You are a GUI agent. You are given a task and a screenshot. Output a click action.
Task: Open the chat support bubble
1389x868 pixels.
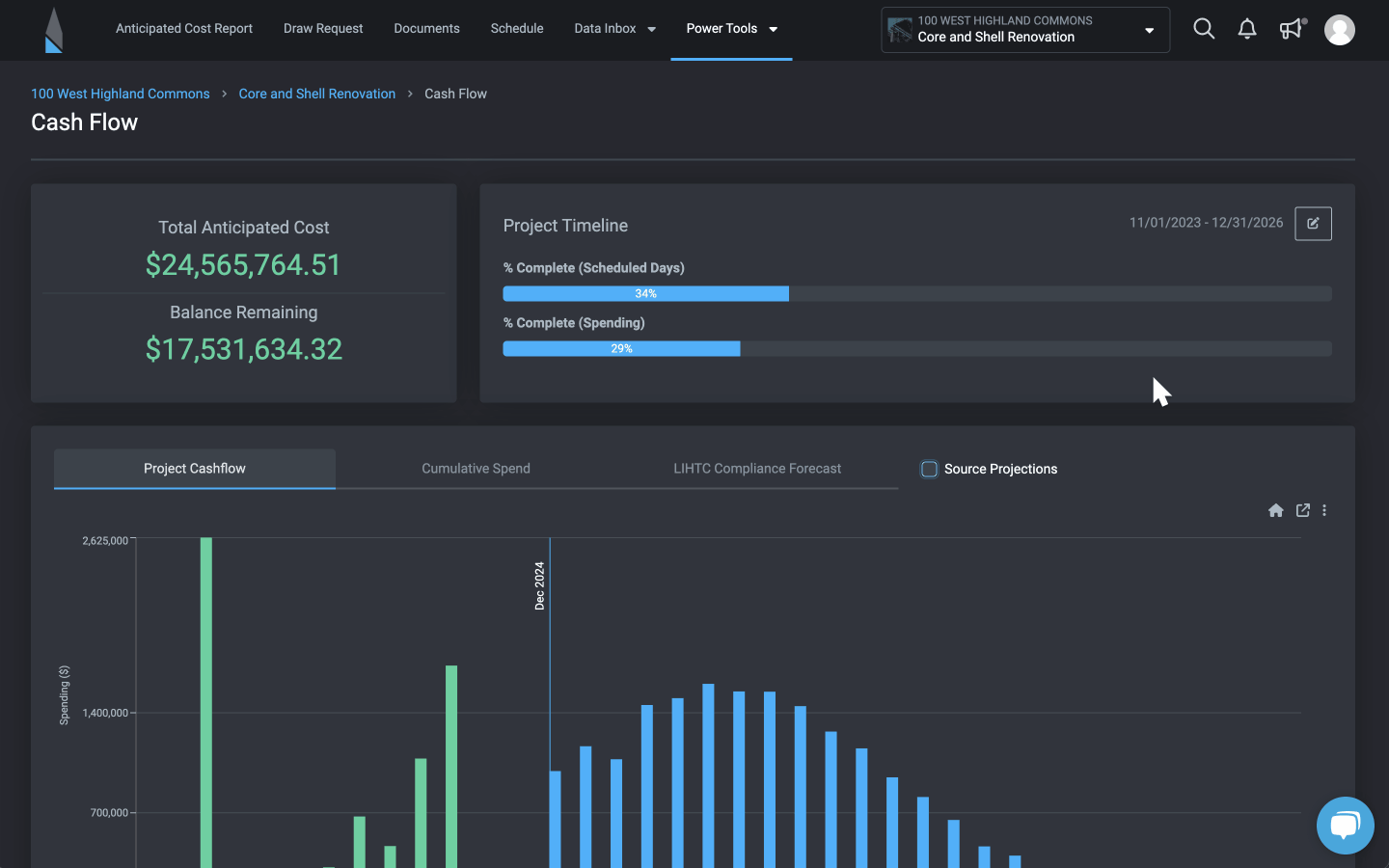pos(1345,826)
